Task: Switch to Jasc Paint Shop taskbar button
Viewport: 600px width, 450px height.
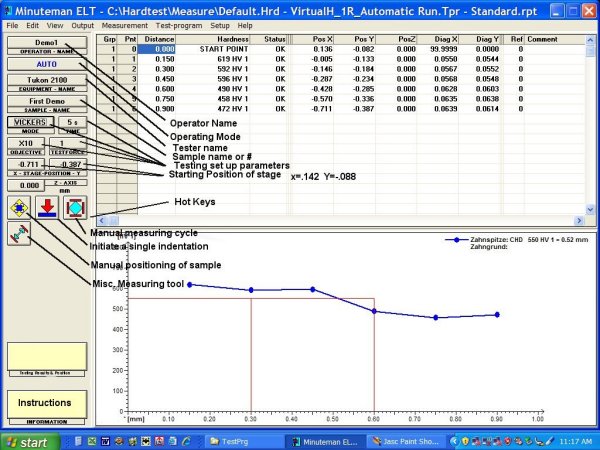Action: (x=406, y=442)
